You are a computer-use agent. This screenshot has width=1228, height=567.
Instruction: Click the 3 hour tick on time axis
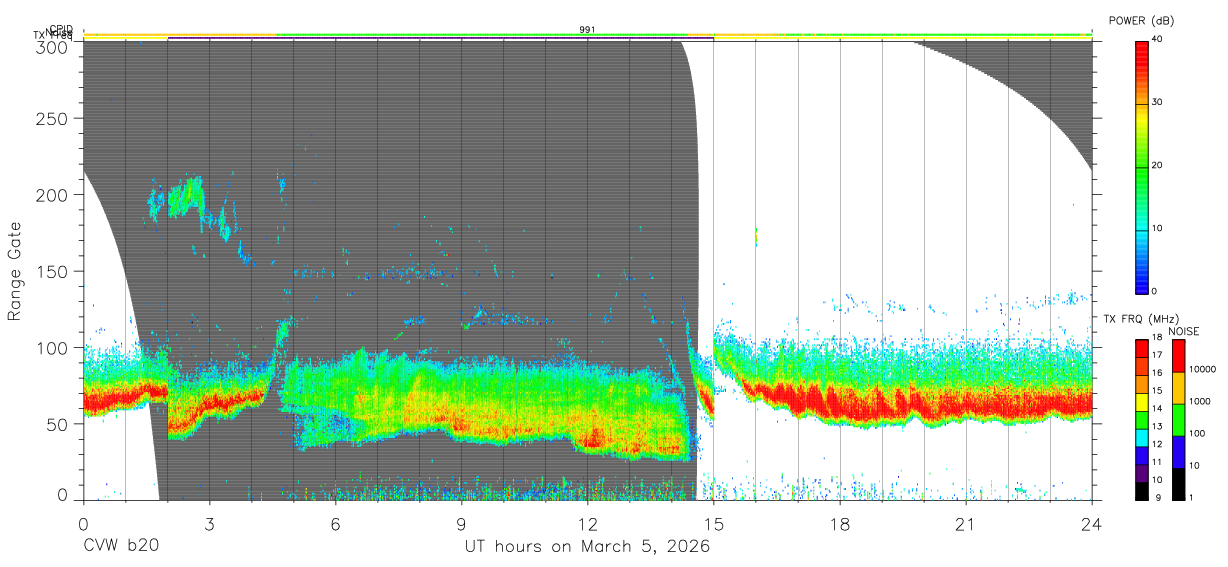pos(210,523)
